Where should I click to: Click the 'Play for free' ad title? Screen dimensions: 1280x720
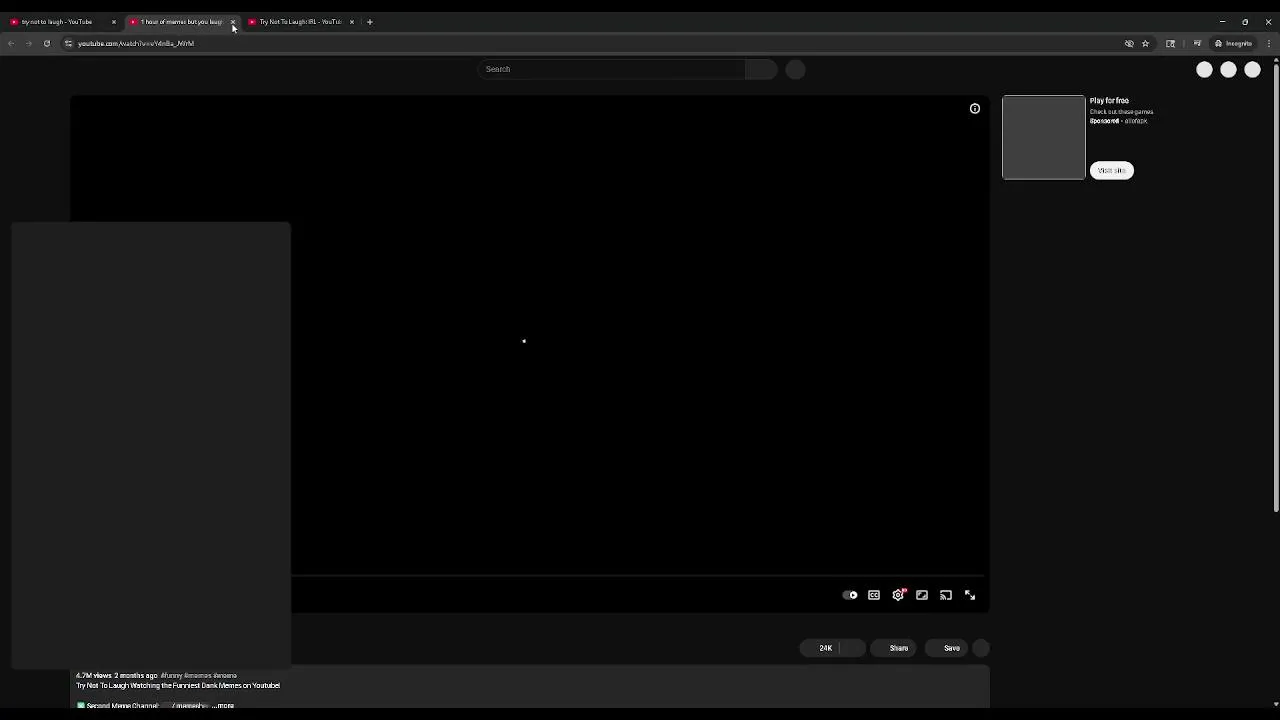(1109, 101)
